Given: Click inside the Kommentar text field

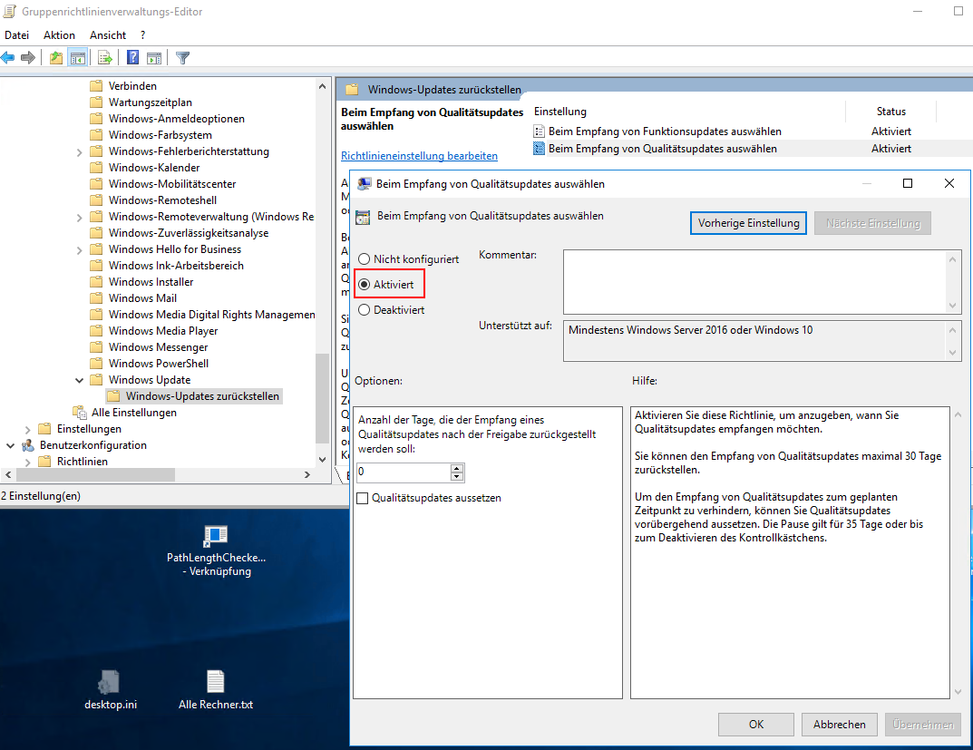Looking at the screenshot, I should [754, 281].
